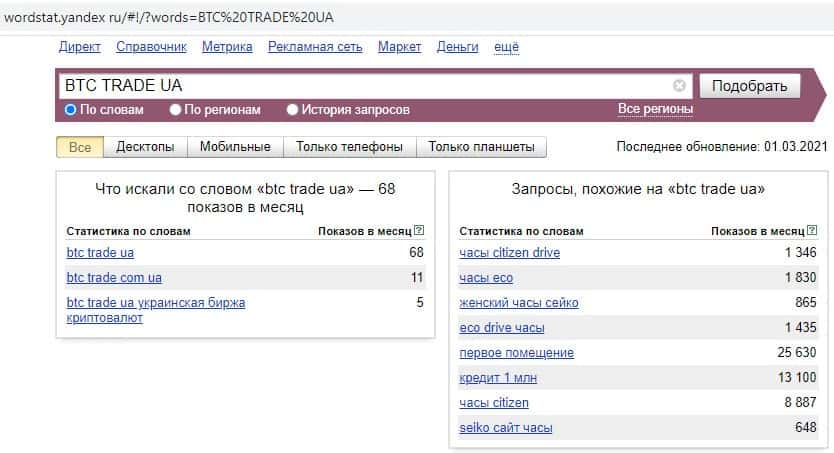Open the Директ link in top menu
The width and height of the screenshot is (834, 453).
tap(80, 47)
